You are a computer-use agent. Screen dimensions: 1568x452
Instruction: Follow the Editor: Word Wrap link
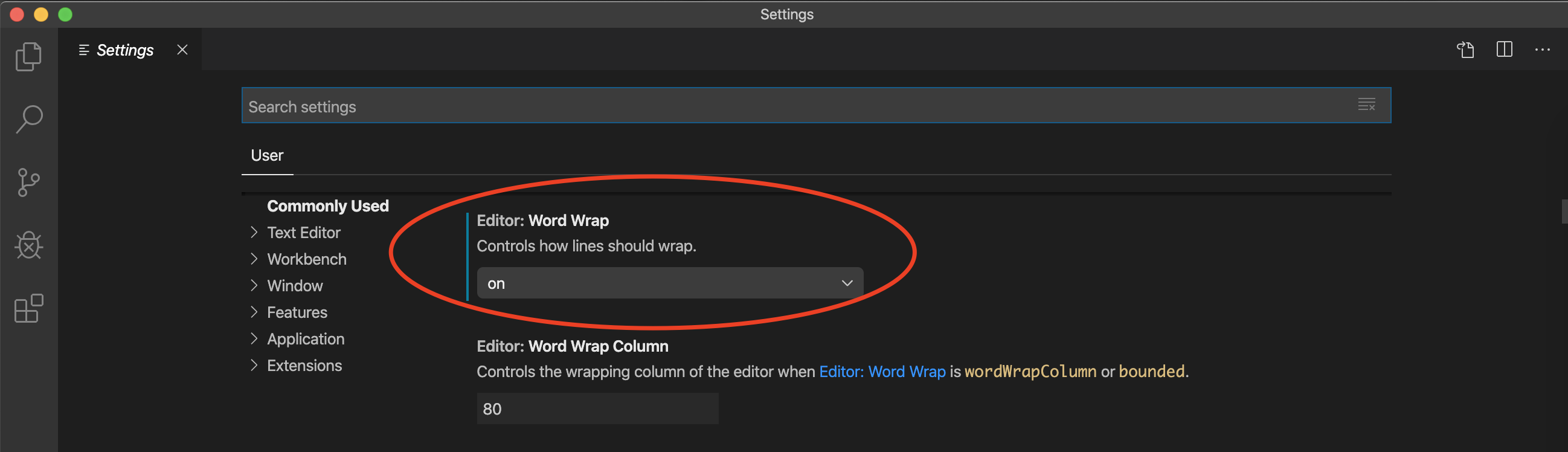[x=882, y=371]
